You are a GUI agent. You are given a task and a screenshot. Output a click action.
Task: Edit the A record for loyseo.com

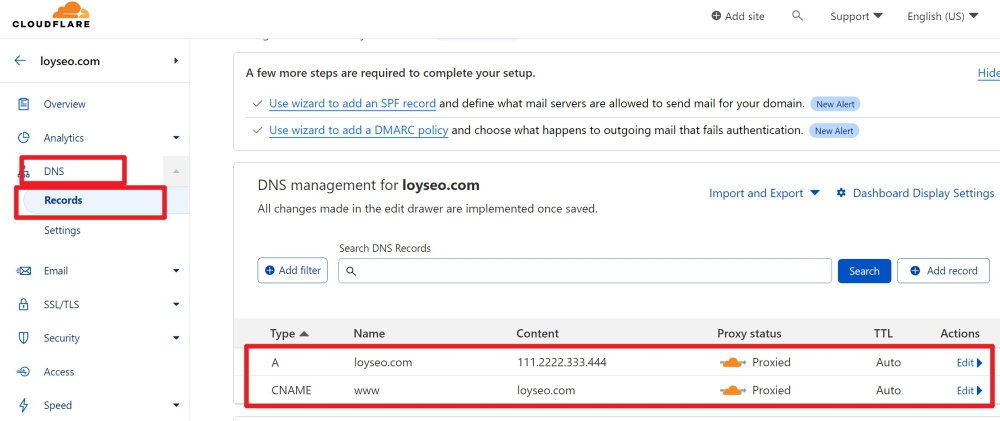(969, 363)
